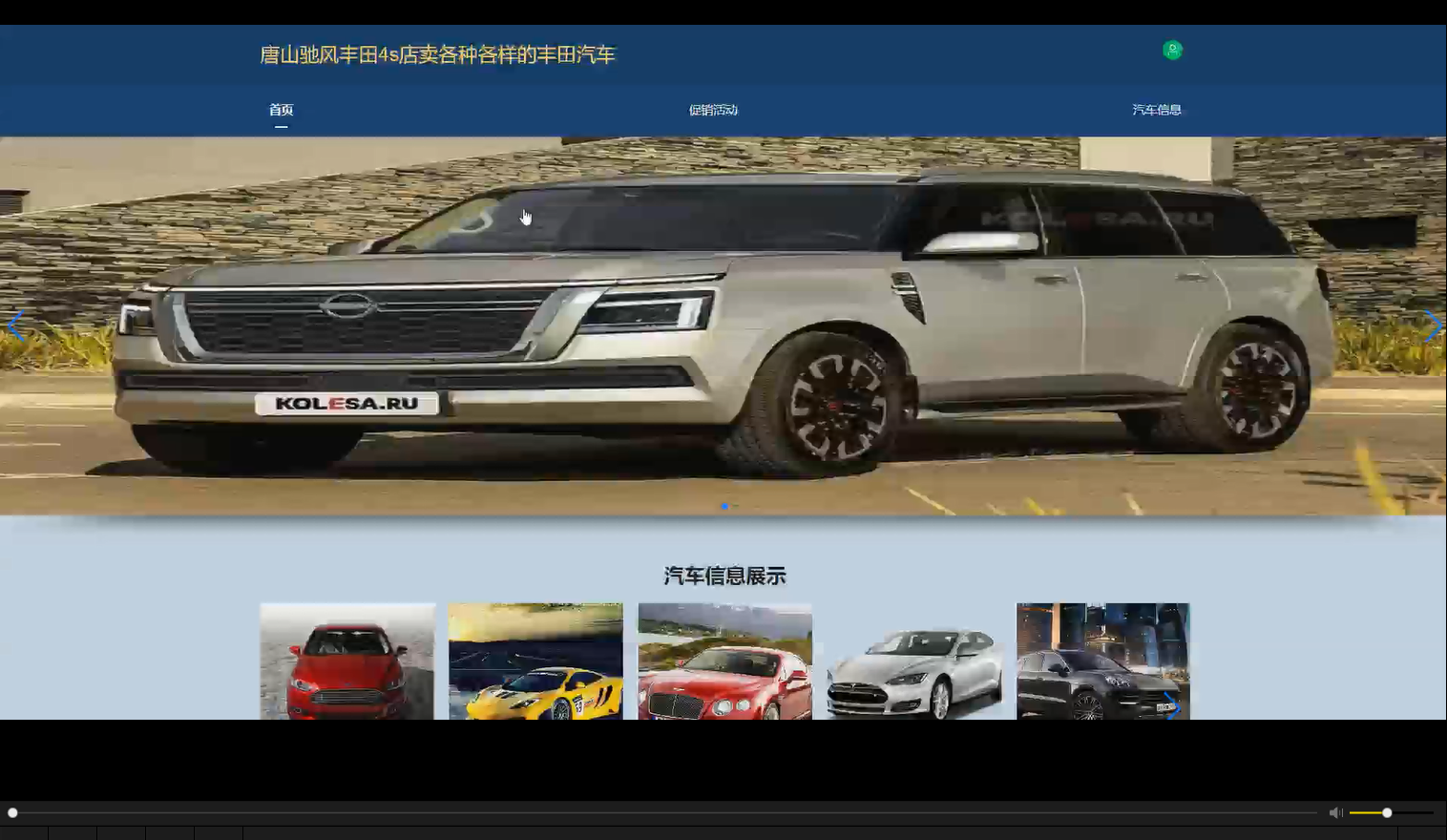Show next banner slide with right arrow

[x=1432, y=326]
